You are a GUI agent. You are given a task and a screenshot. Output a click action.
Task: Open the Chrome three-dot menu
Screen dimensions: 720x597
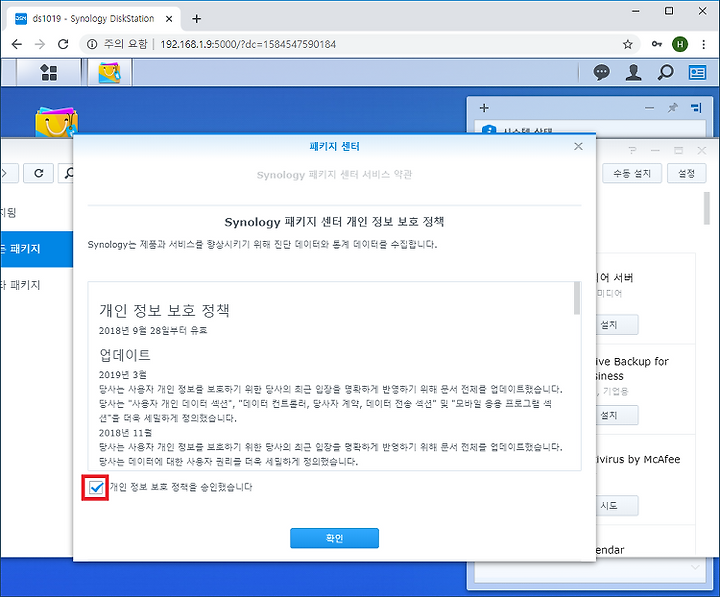tap(703, 44)
